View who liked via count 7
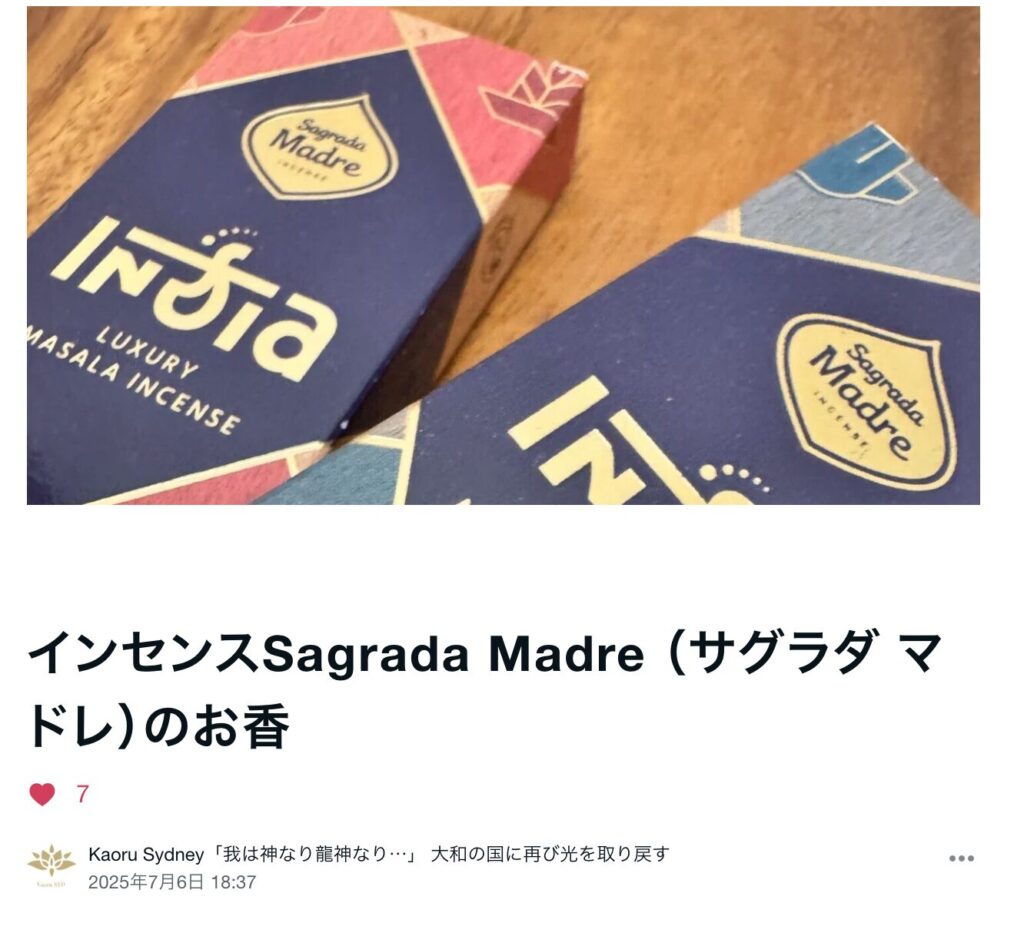Viewport: 1024px width, 933px height. click(x=82, y=795)
